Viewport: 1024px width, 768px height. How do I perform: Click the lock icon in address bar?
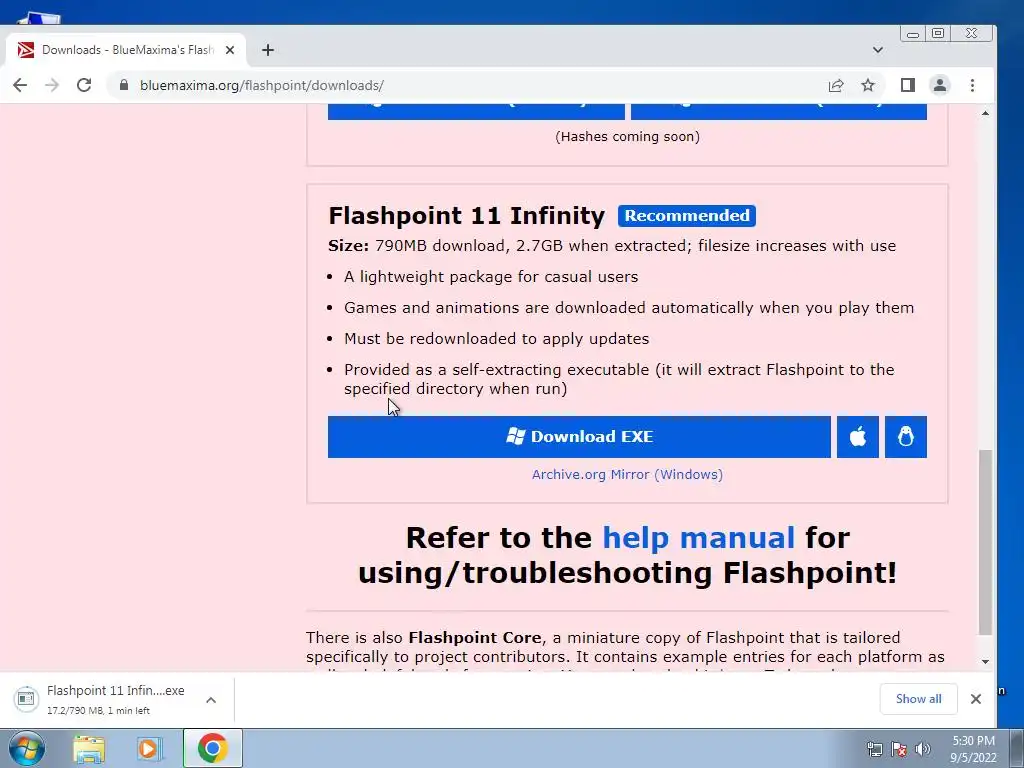tap(123, 85)
